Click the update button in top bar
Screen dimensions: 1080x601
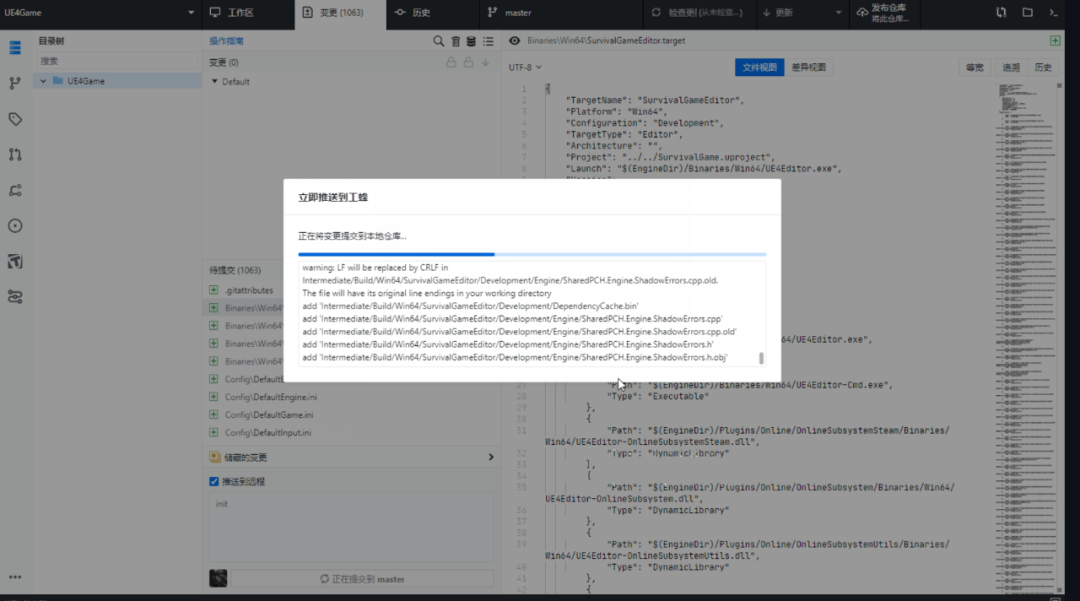[x=778, y=12]
